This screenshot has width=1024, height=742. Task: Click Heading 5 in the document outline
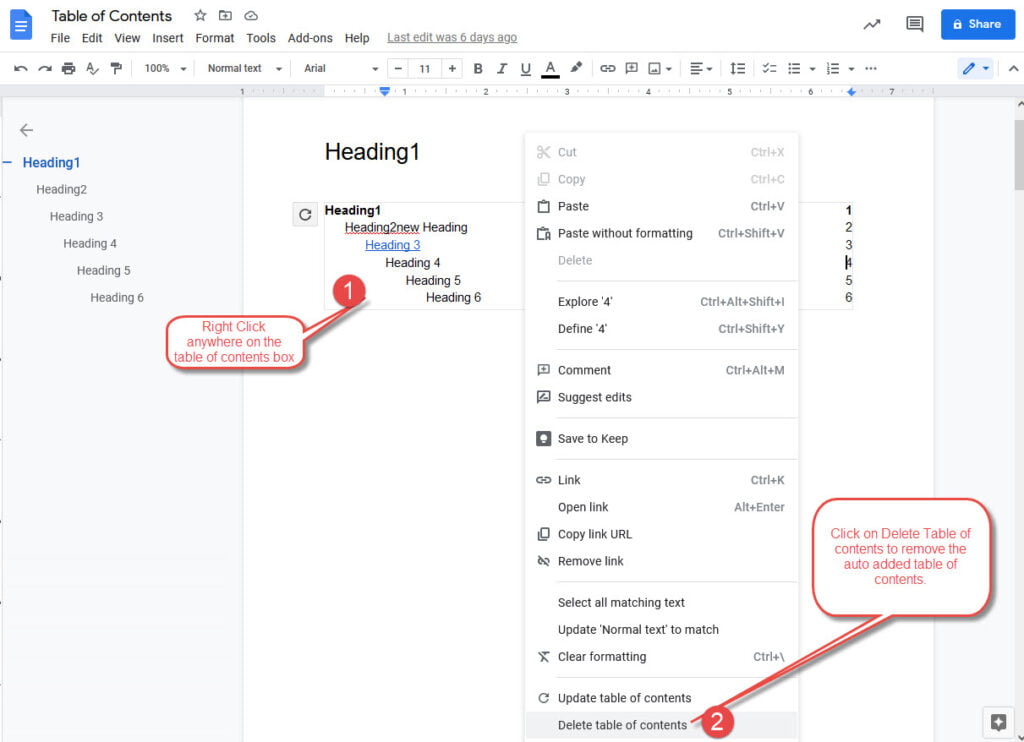(103, 270)
